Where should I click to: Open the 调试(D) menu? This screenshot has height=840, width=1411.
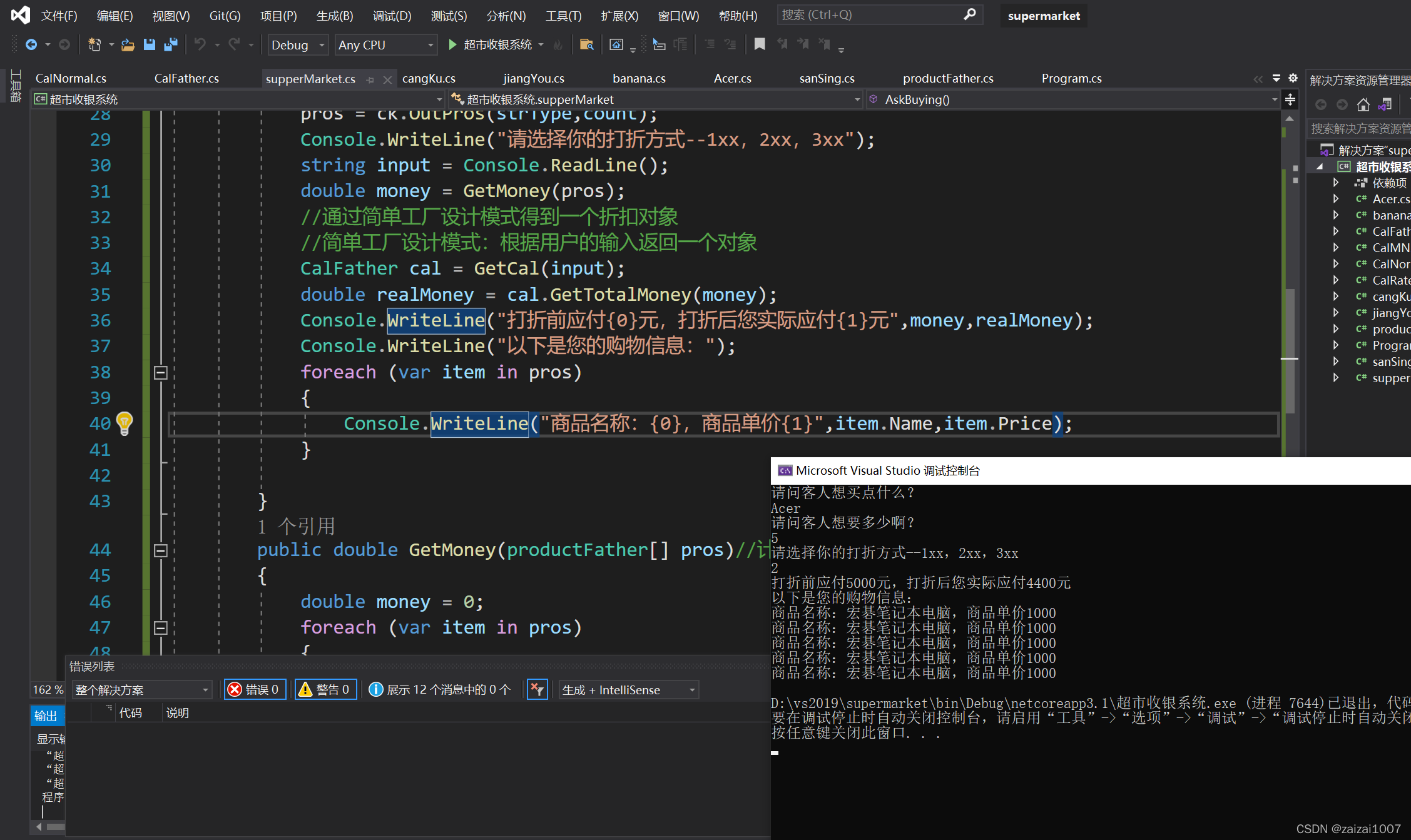pos(392,16)
